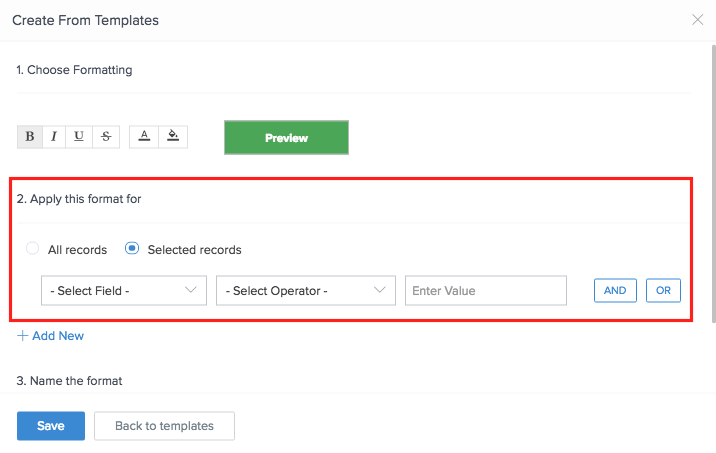Open the font color picker icon
Viewport: 716px width, 453px height.
pyautogui.click(x=144, y=137)
